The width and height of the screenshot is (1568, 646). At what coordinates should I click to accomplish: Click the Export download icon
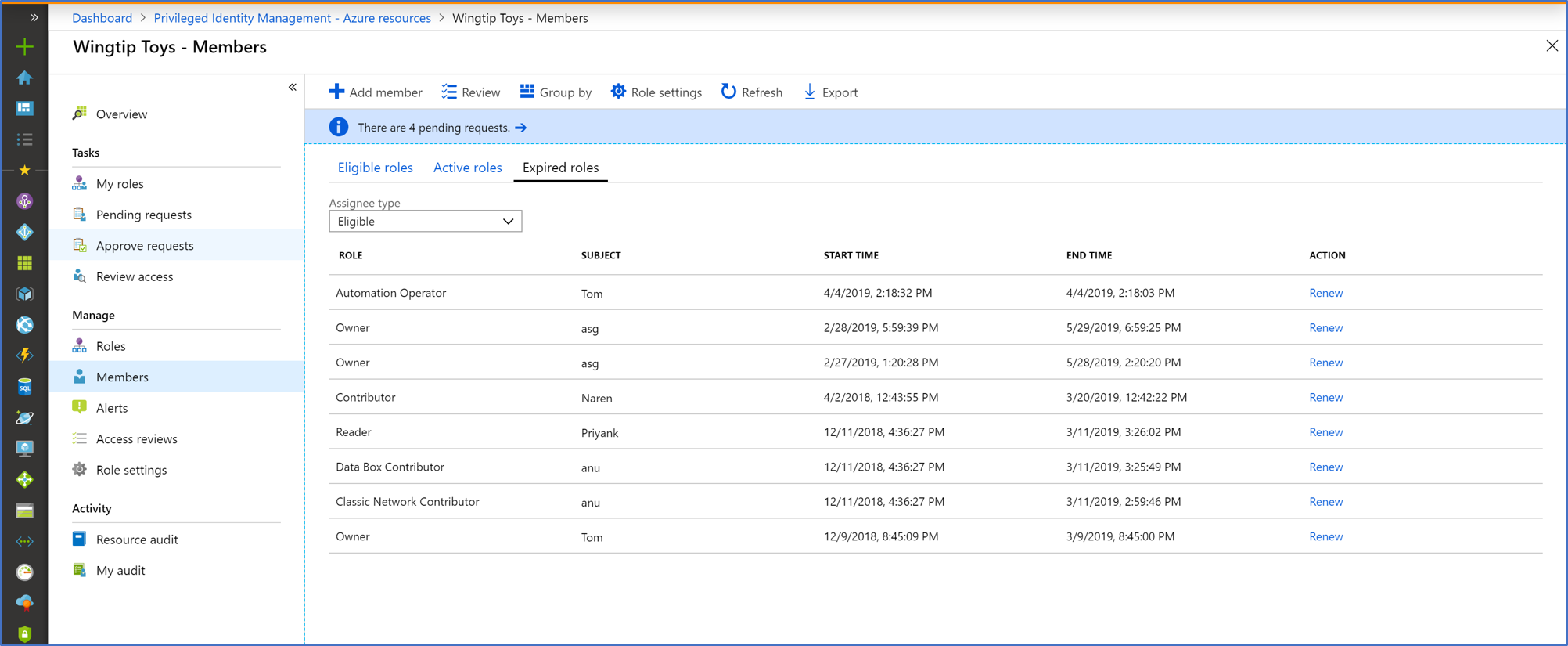click(810, 92)
